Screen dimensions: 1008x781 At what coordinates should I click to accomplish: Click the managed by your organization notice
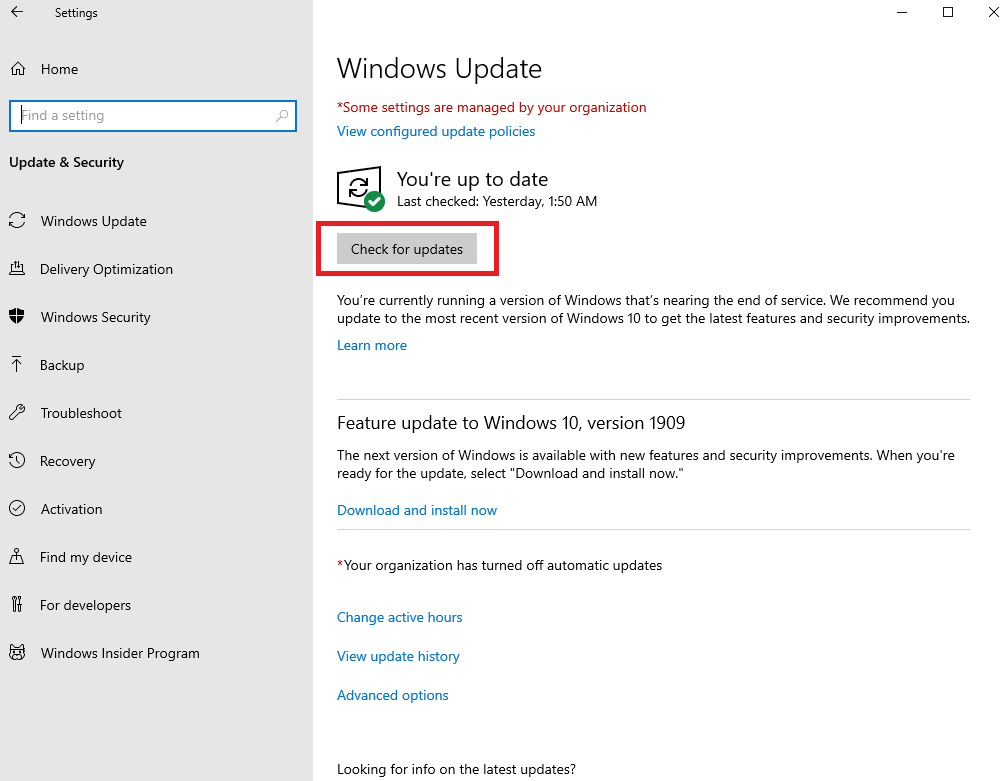(492, 107)
